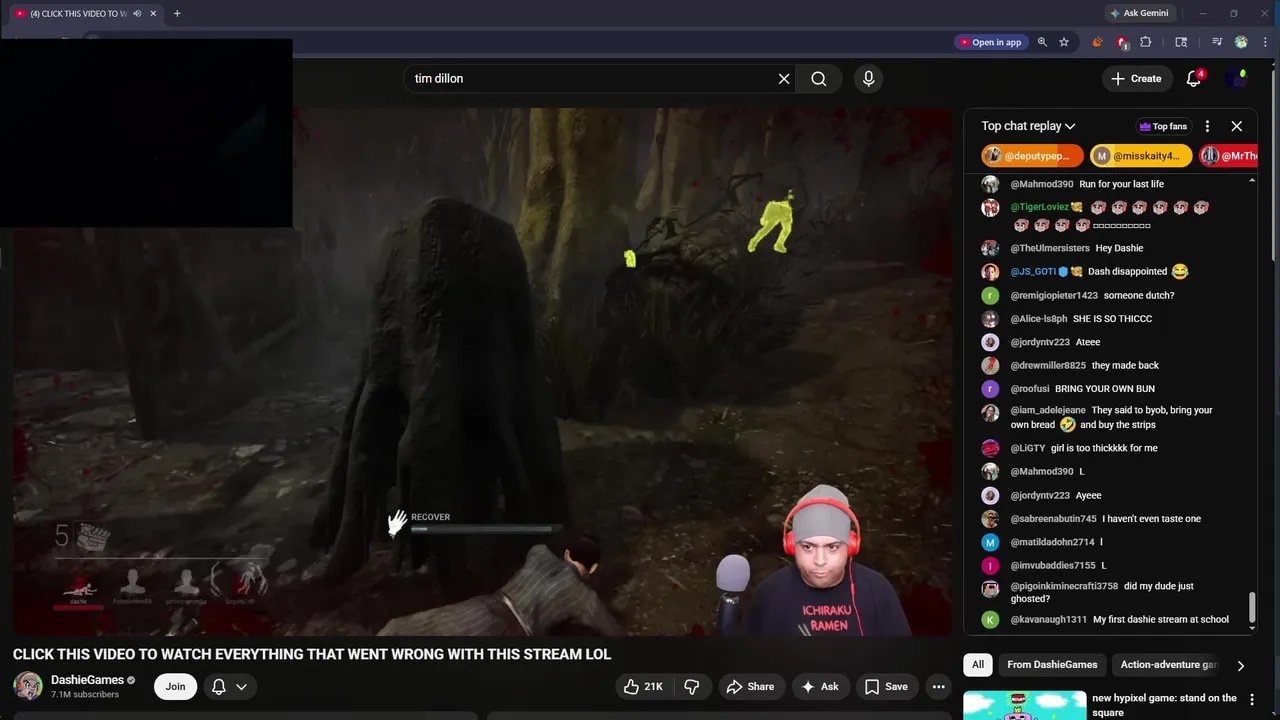Click the chat scrollbar thumb
Screen dimensions: 1280x720
tap(1252, 606)
